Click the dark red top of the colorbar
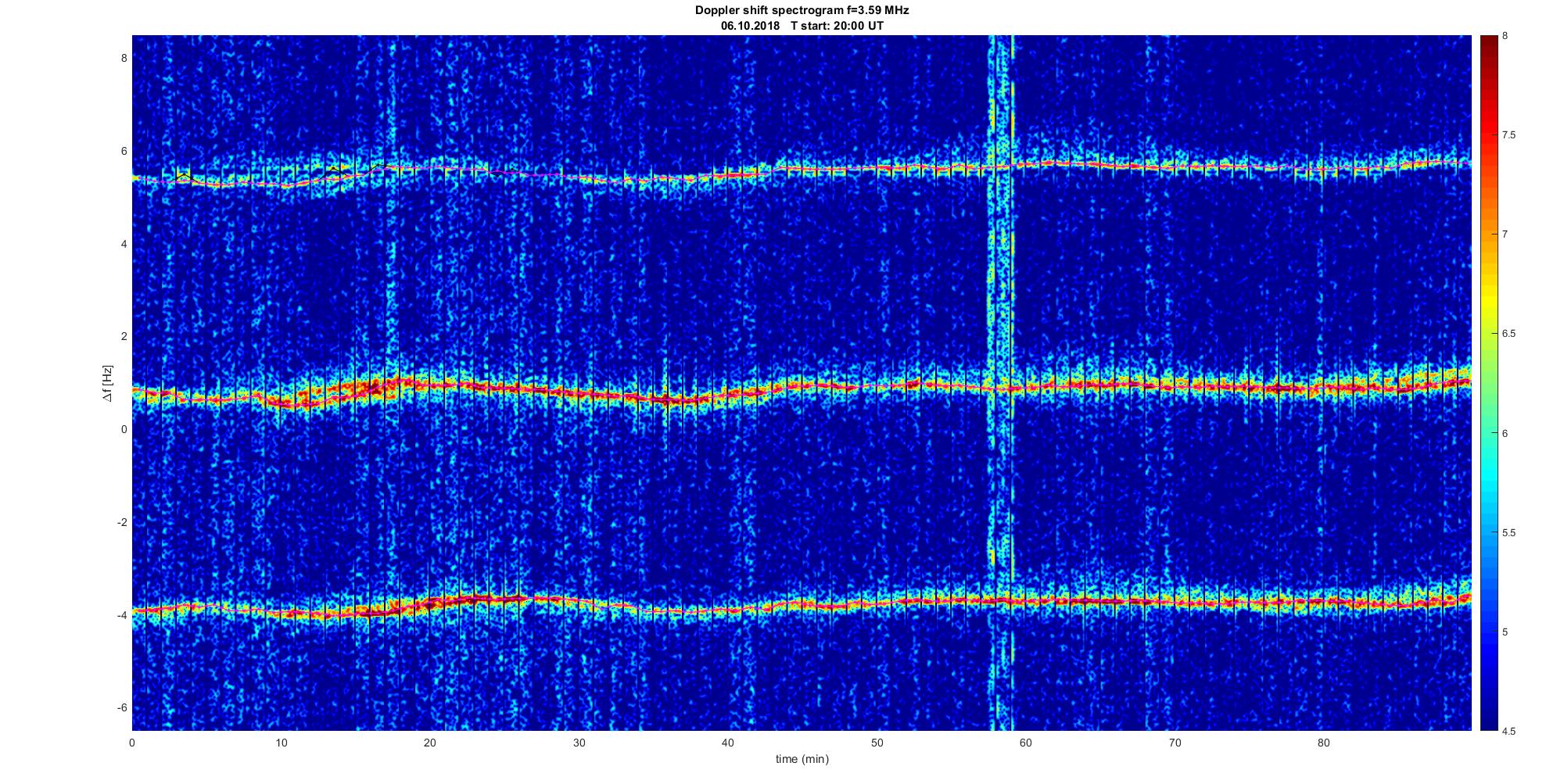This screenshot has width=1564, height=784. [1488, 43]
